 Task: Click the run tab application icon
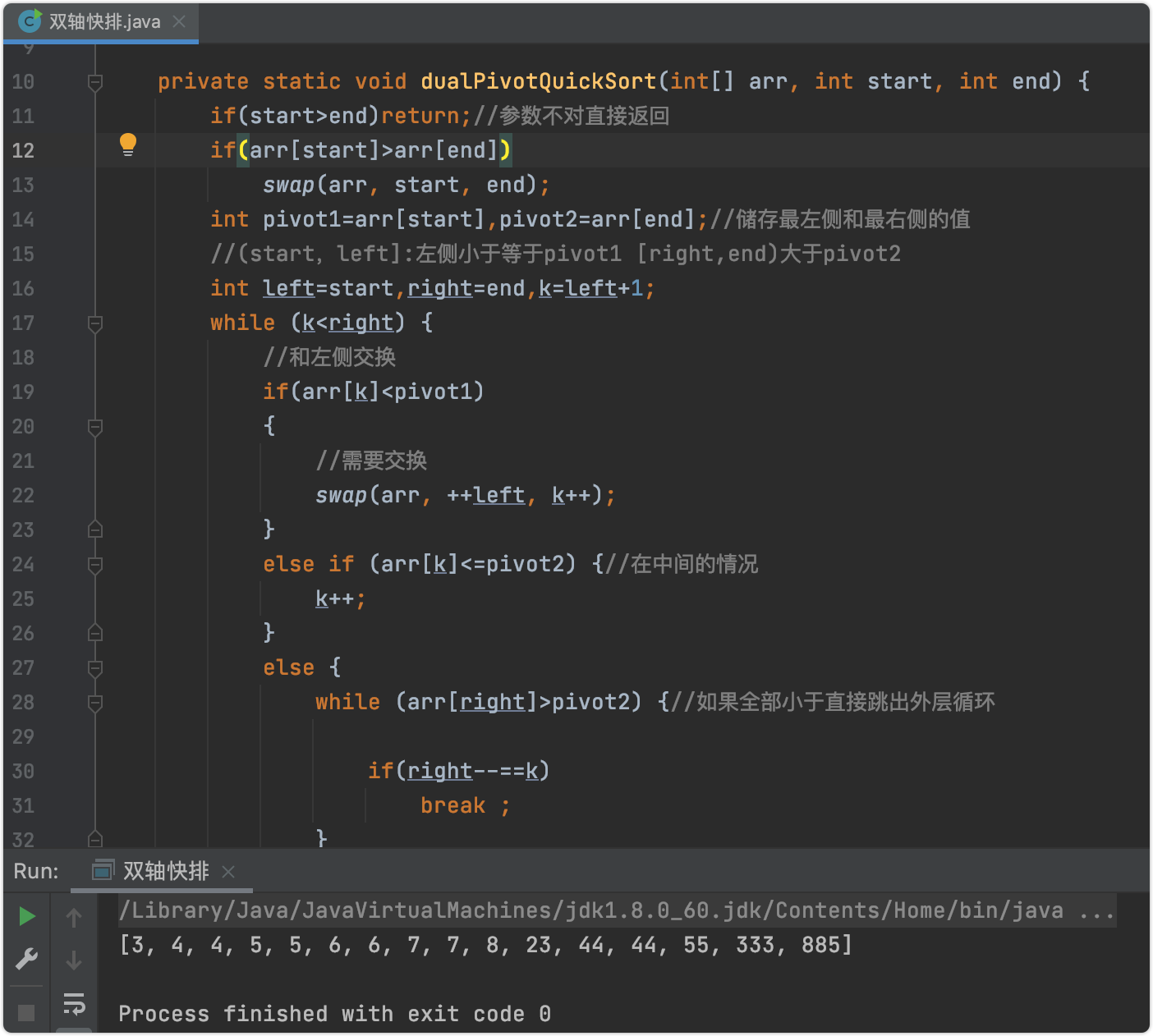103,870
